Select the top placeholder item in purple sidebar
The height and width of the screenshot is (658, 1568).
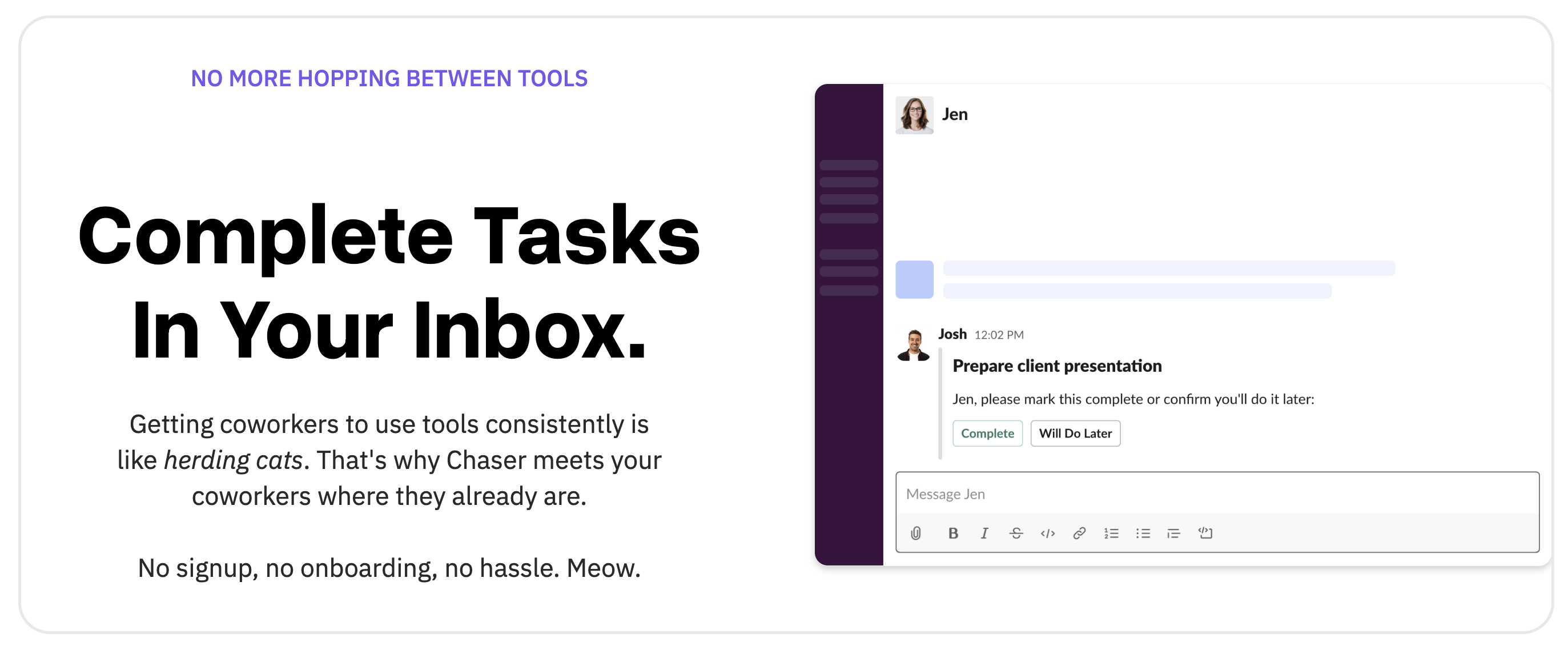[849, 165]
